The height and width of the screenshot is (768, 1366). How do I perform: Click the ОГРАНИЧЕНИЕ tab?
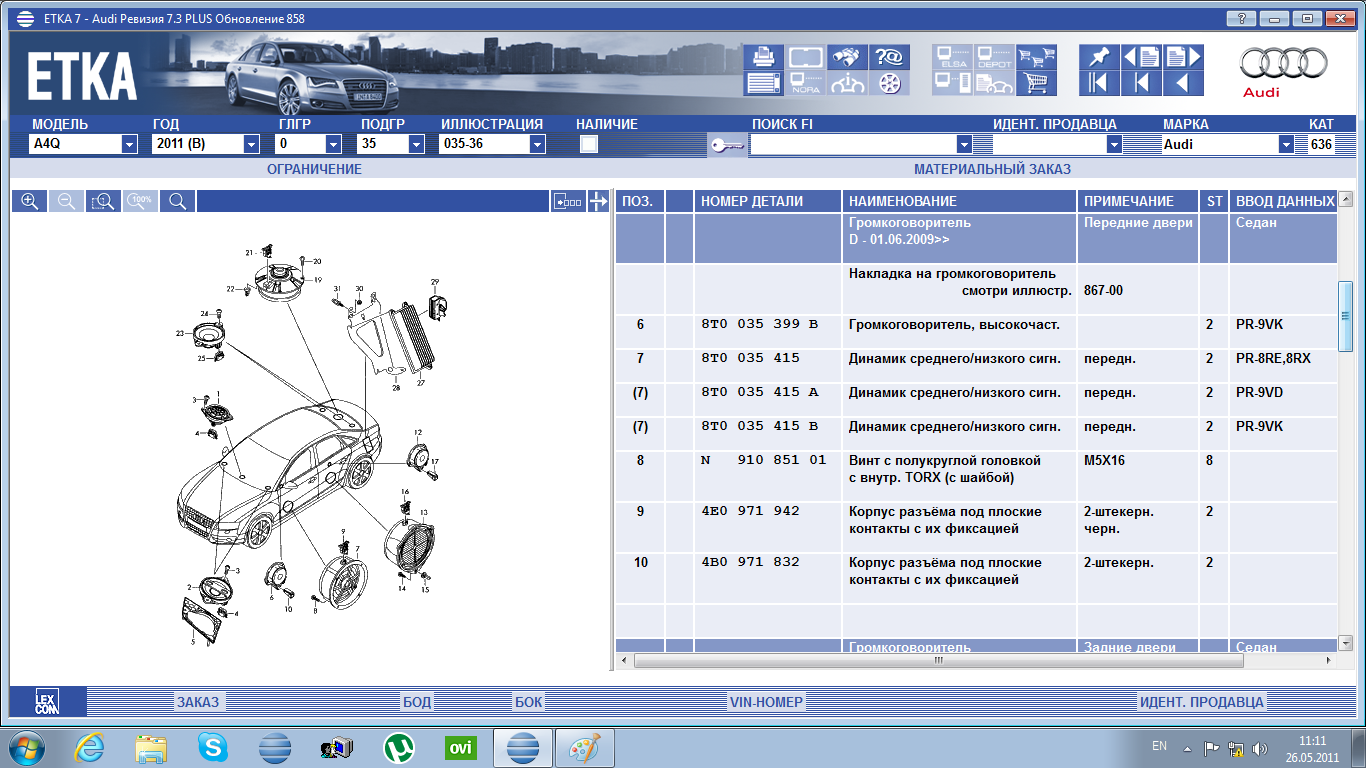314,169
